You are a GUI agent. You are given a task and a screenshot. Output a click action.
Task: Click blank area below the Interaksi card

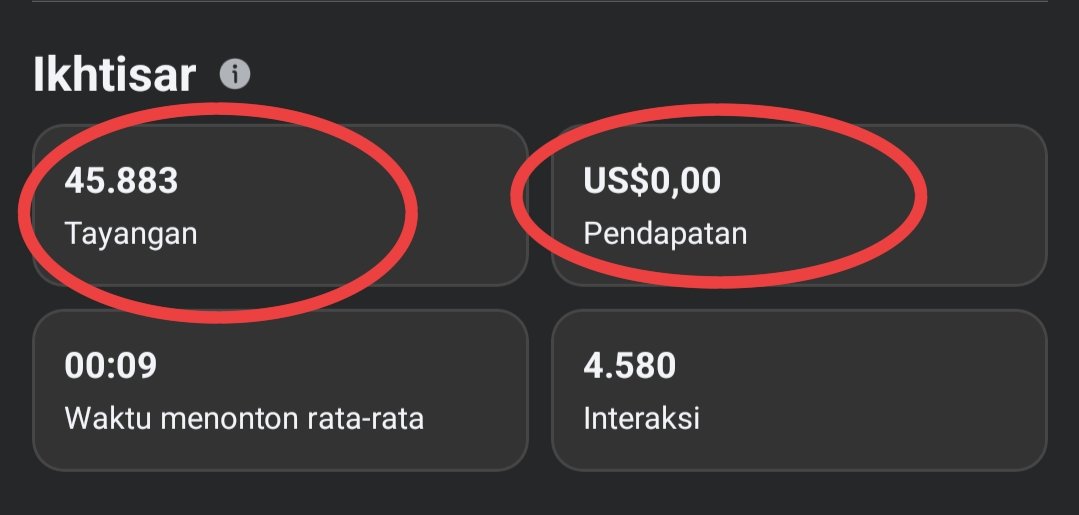(x=798, y=495)
